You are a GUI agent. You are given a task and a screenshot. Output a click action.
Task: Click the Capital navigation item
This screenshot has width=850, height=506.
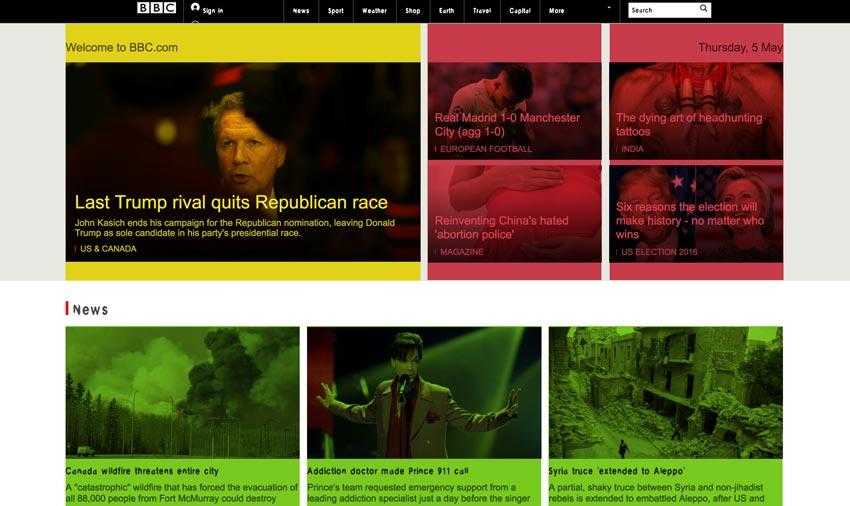pos(520,11)
